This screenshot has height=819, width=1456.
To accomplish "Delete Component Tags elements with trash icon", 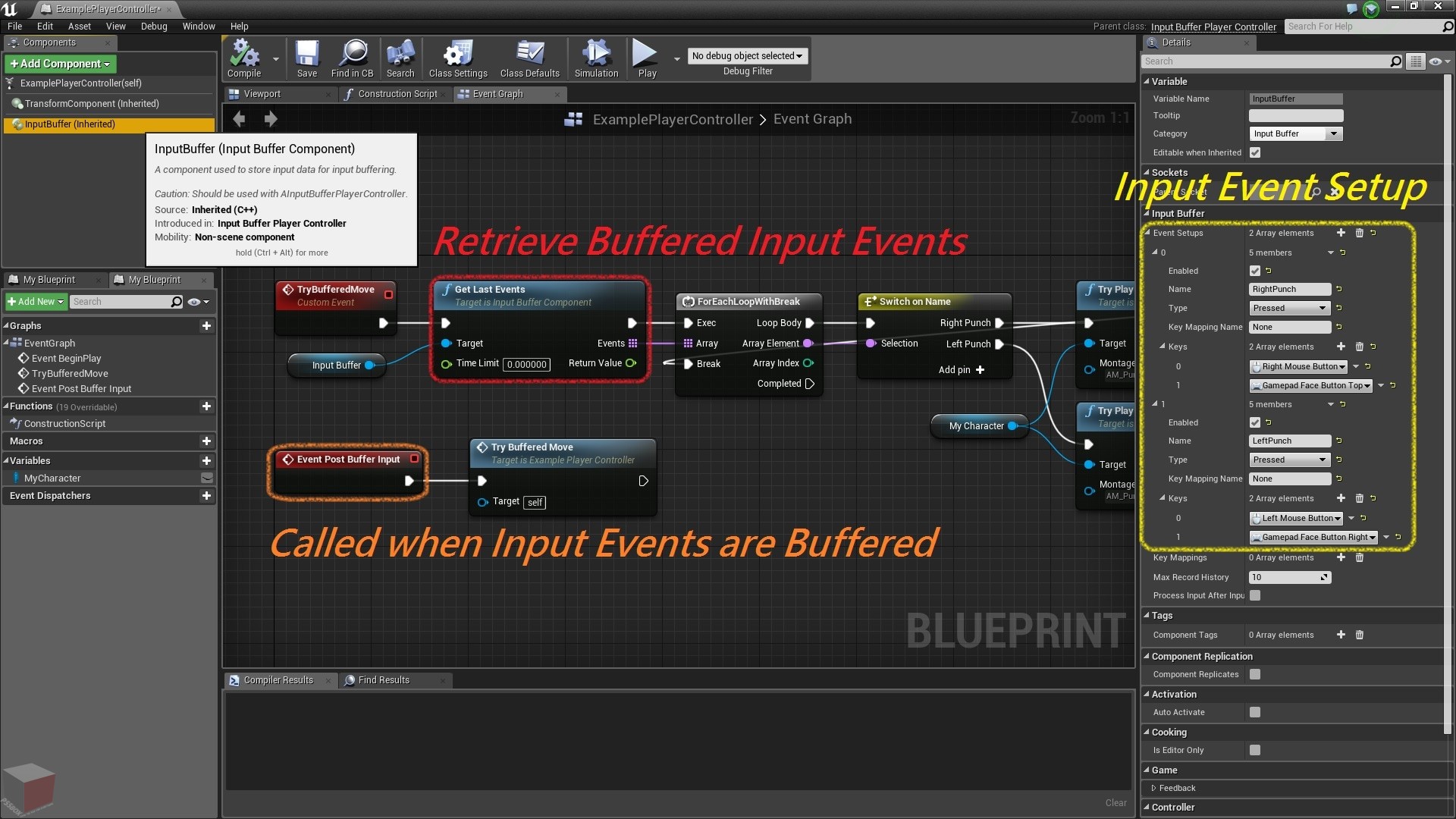I will pos(1359,635).
